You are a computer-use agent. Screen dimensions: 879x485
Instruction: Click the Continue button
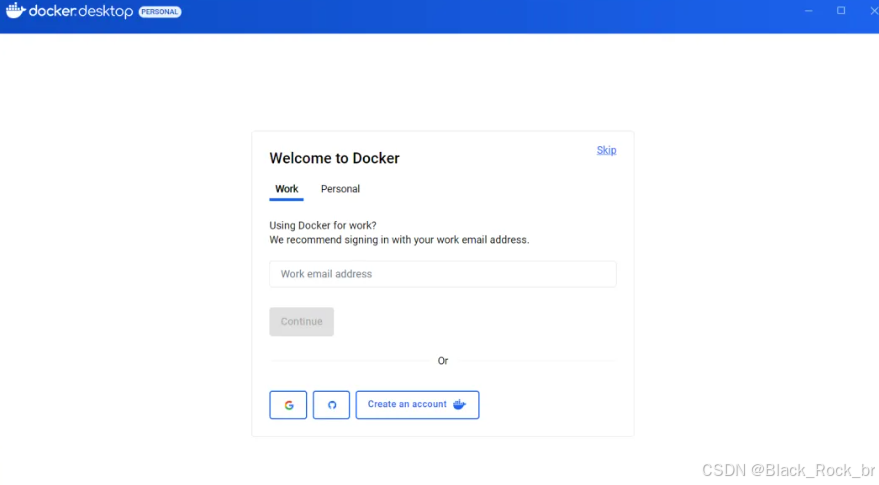(x=302, y=321)
